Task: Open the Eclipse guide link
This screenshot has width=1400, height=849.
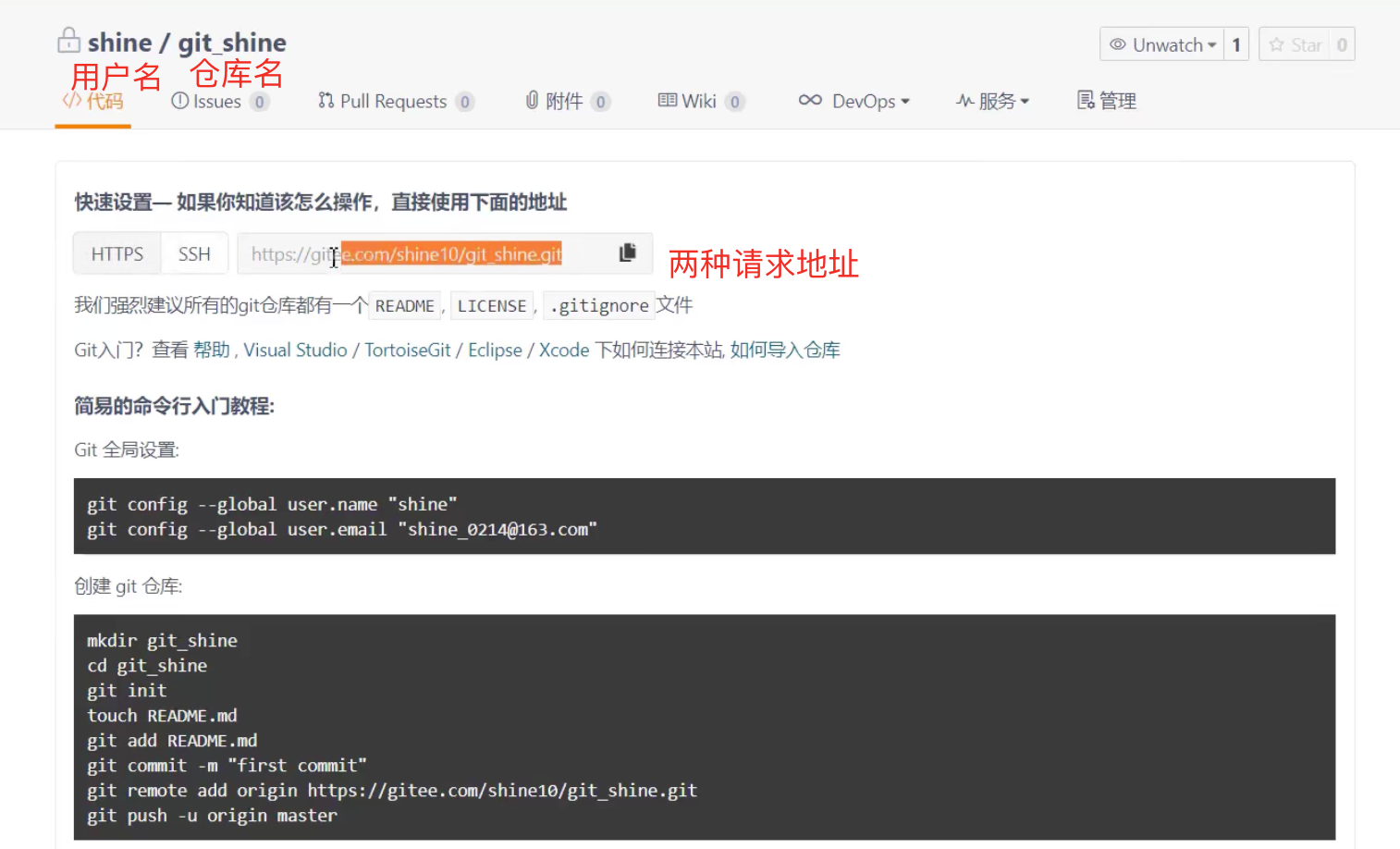Action: coord(495,350)
